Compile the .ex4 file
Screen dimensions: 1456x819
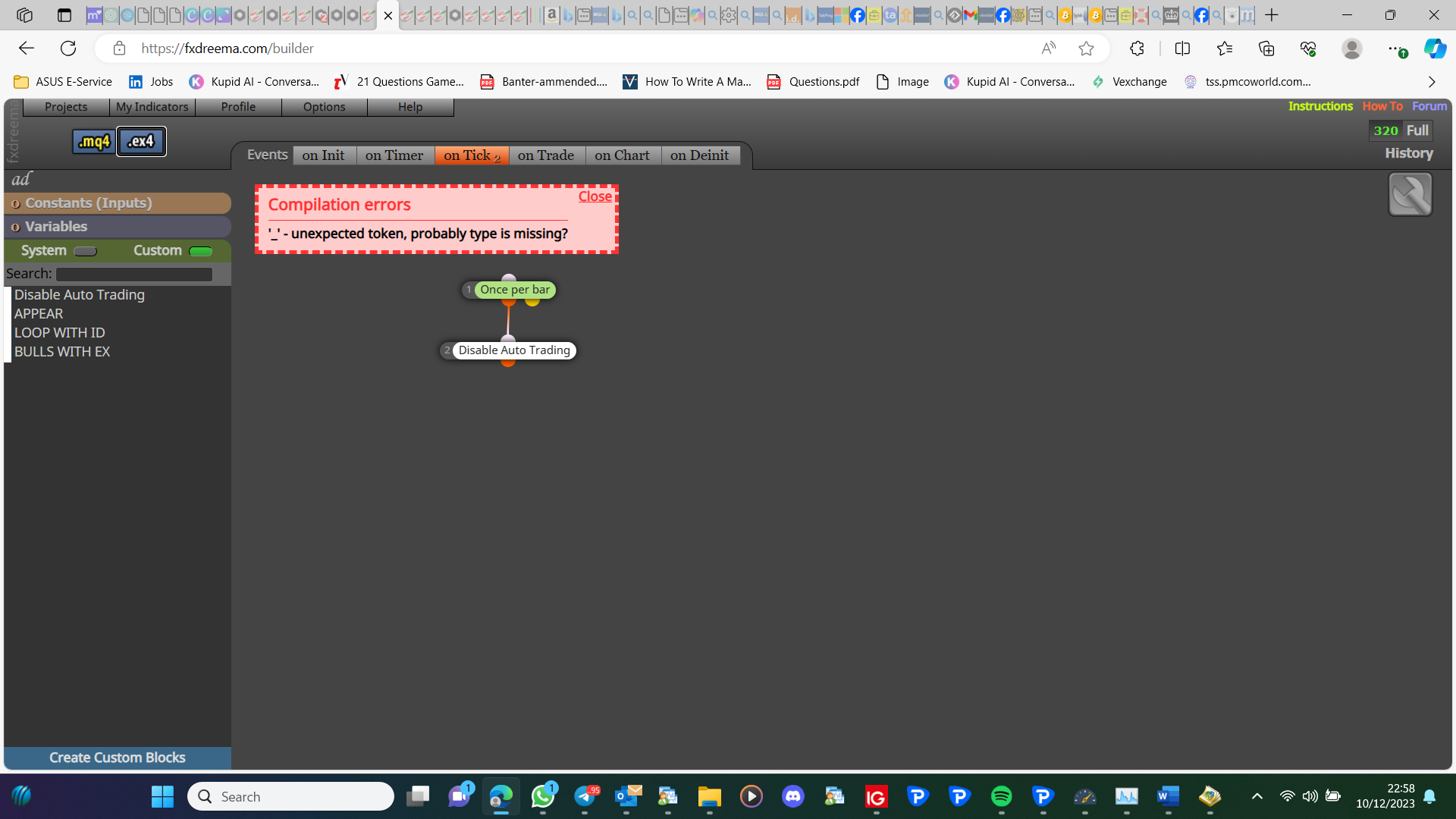click(x=141, y=141)
